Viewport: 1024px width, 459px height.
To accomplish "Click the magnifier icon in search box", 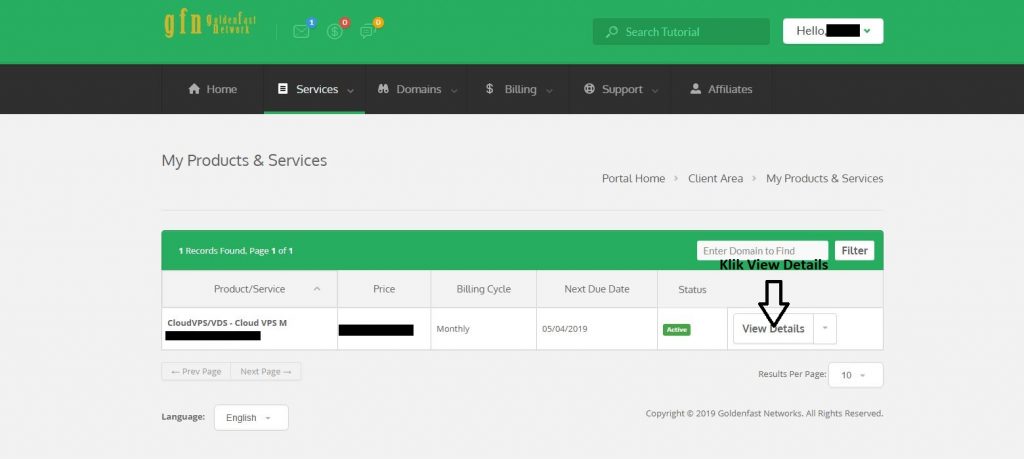I will point(611,32).
